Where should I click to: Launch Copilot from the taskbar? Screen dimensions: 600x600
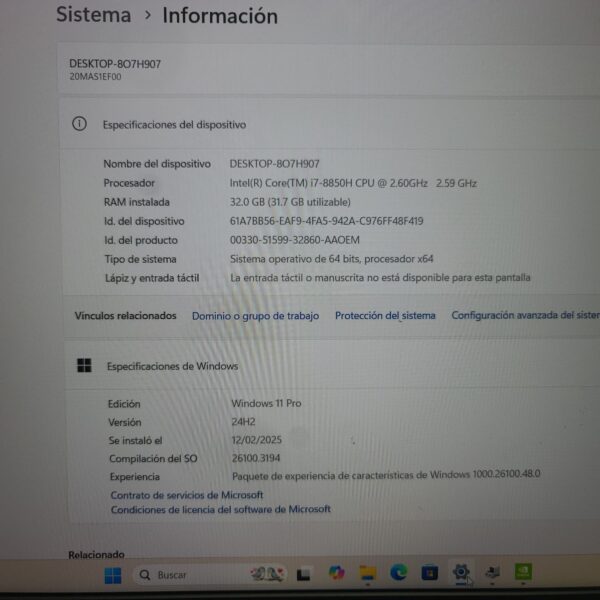(x=337, y=573)
